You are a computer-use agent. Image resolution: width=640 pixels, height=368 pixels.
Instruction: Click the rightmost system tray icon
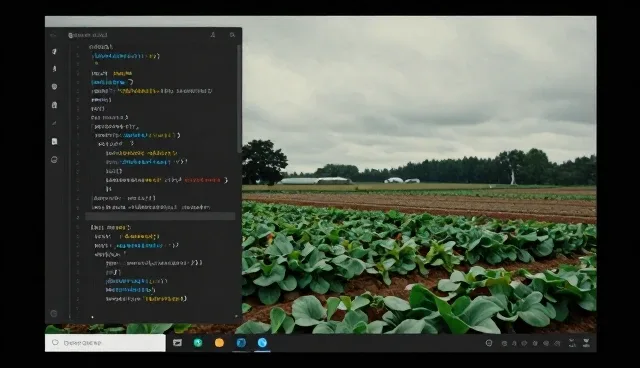coord(587,343)
